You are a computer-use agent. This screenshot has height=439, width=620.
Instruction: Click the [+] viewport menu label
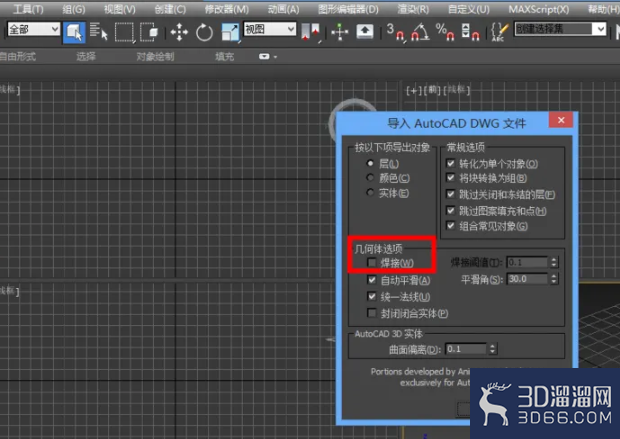point(414,91)
